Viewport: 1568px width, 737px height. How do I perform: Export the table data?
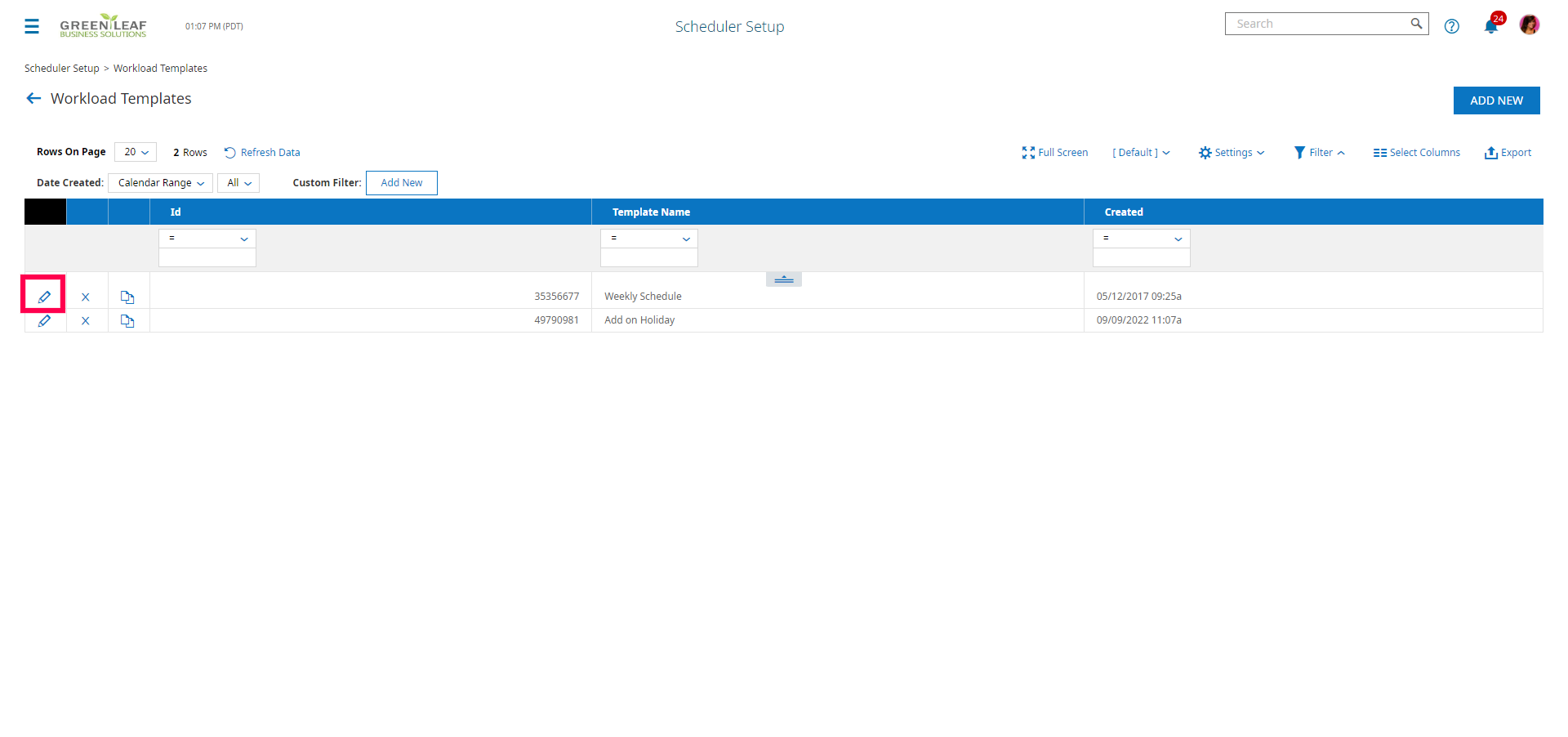tap(1508, 153)
